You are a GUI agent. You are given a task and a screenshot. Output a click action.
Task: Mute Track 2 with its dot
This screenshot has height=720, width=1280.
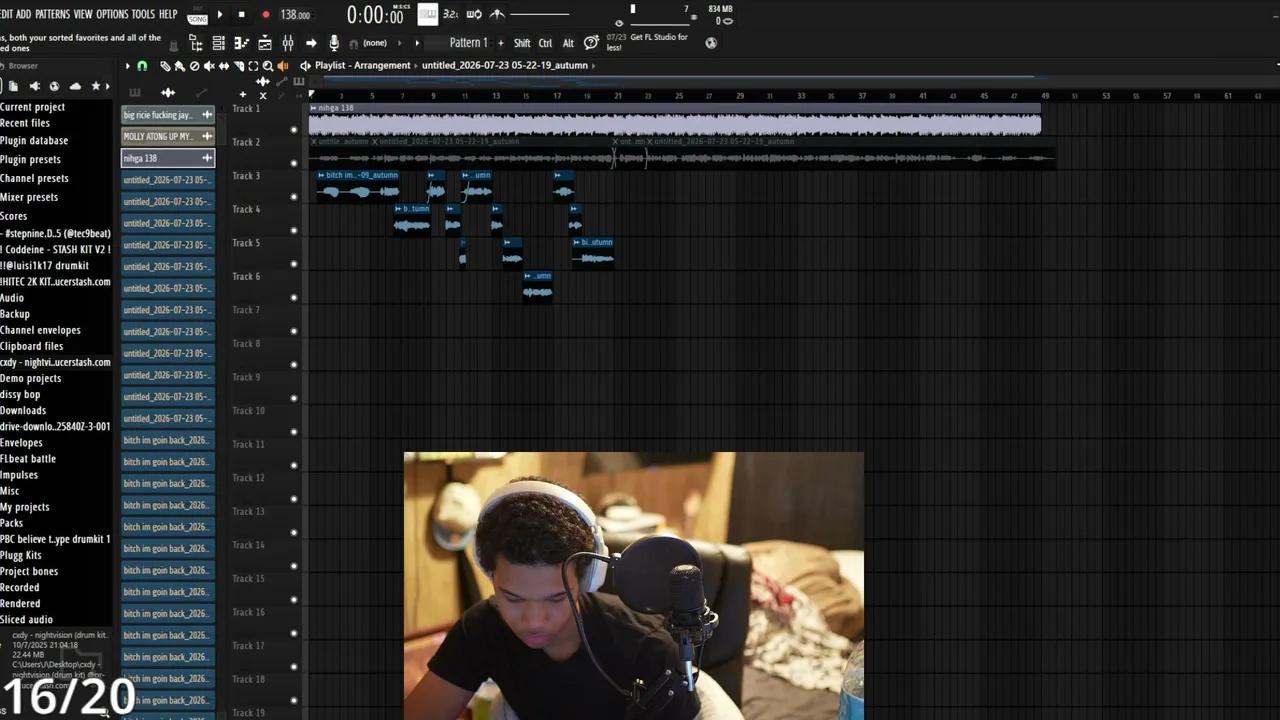pos(294,163)
